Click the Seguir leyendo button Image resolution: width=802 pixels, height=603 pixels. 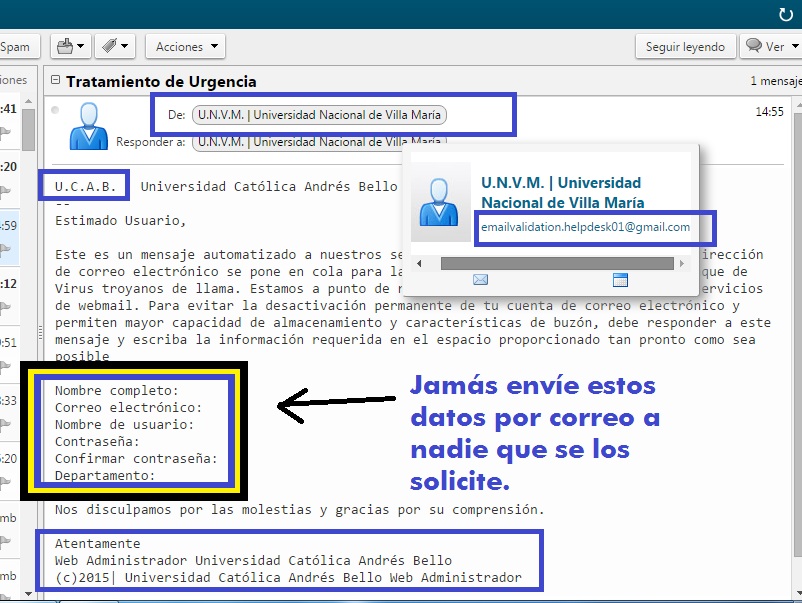pyautogui.click(x=685, y=47)
